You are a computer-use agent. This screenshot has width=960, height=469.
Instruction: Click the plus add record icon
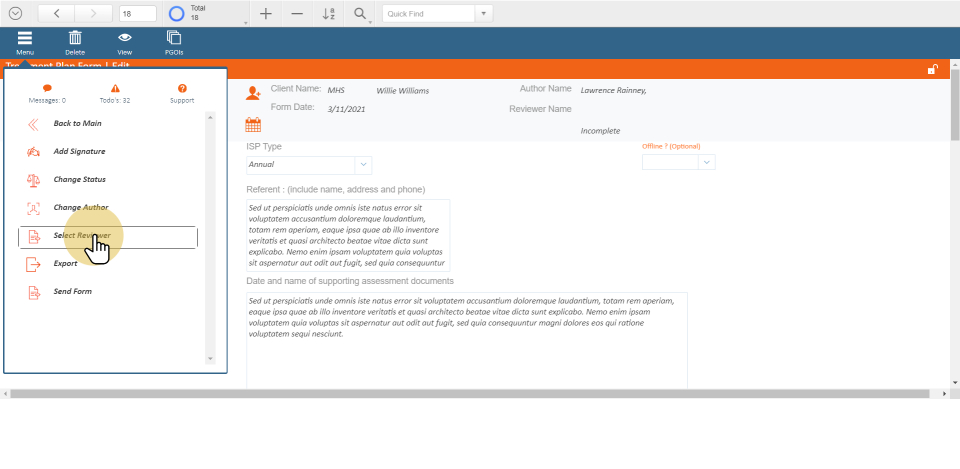(265, 14)
